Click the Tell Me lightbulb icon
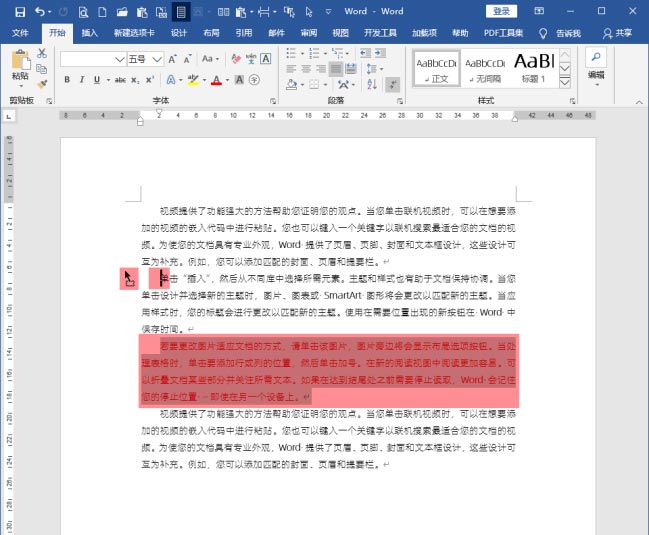 coord(543,34)
